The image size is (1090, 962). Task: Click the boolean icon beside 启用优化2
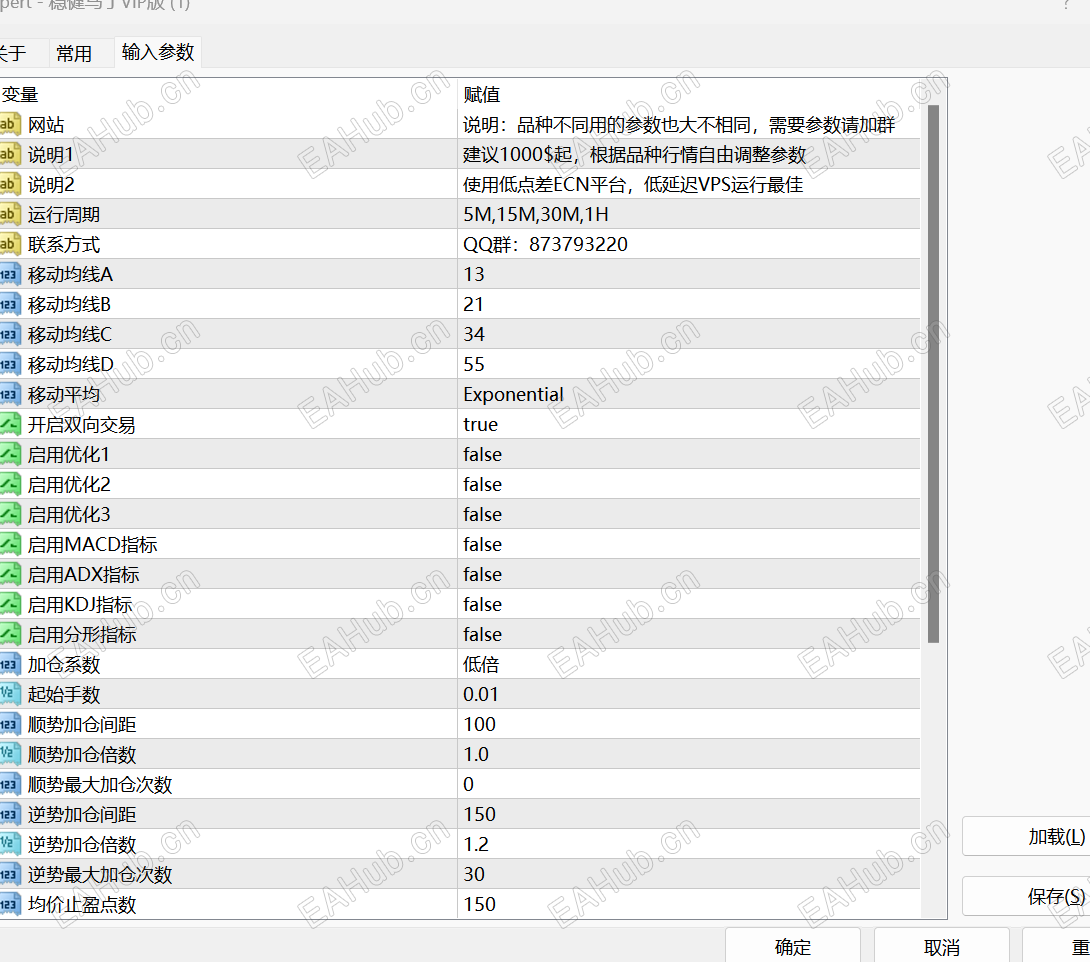pos(9,484)
